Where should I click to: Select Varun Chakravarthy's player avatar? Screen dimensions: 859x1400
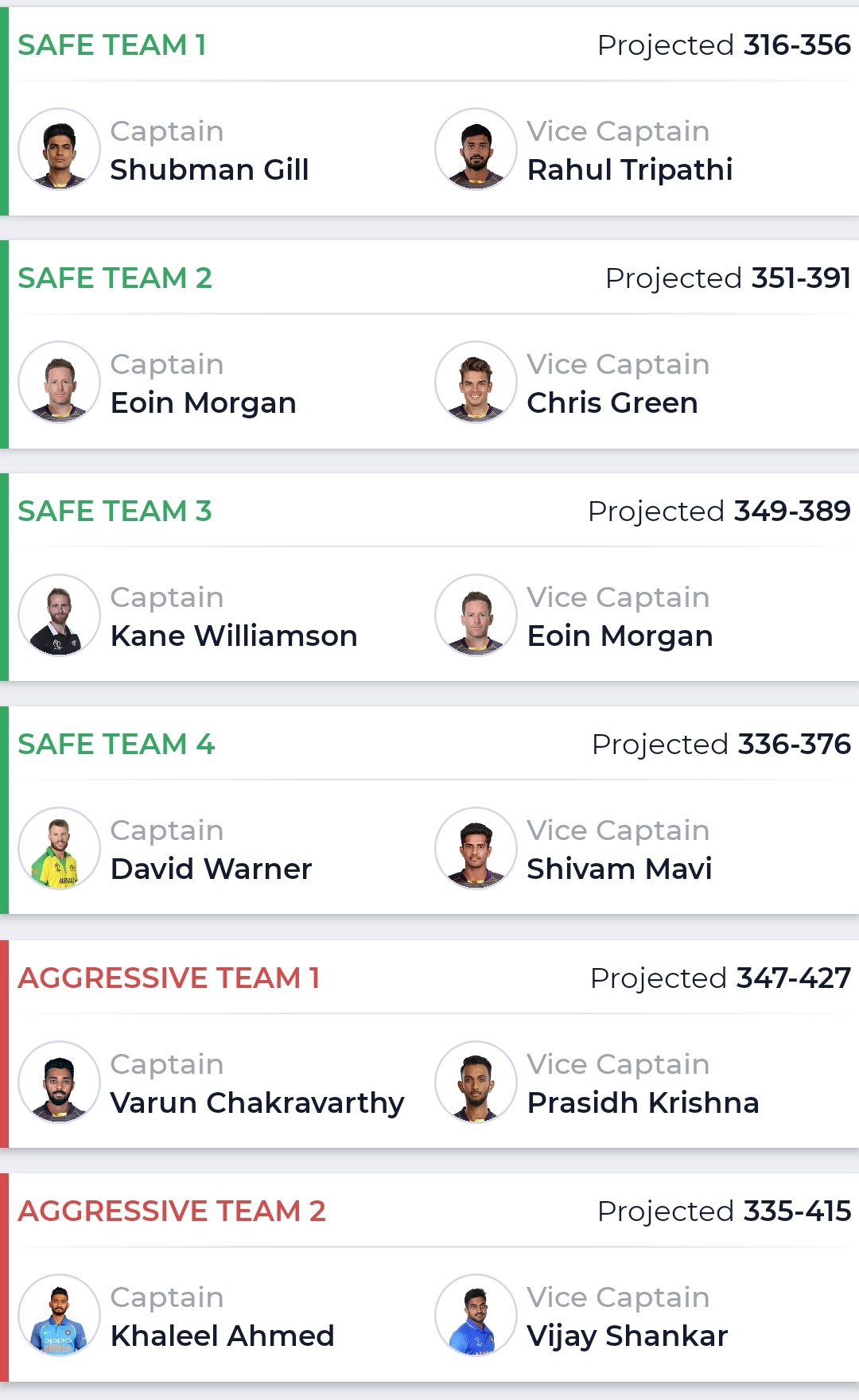[59, 1082]
